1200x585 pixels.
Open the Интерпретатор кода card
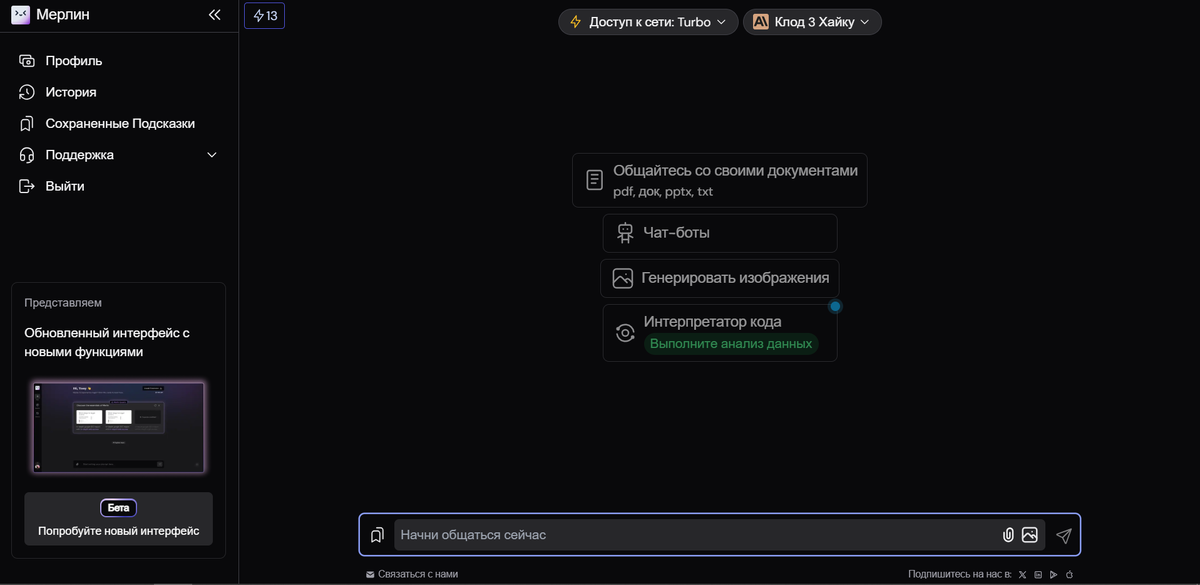720,333
